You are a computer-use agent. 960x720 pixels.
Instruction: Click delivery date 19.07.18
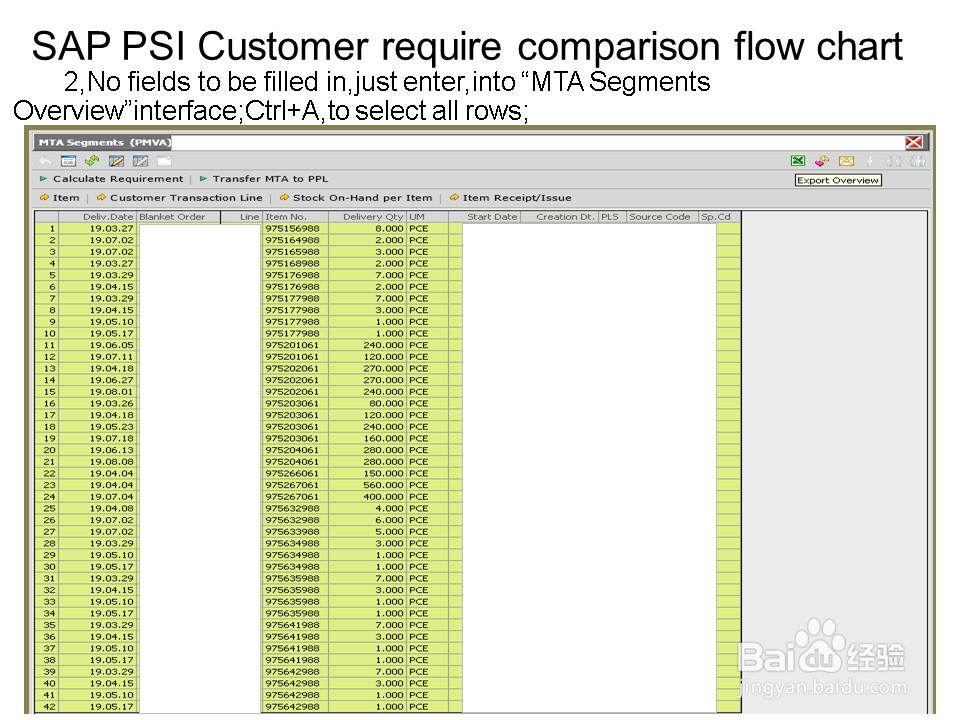[x=97, y=438]
